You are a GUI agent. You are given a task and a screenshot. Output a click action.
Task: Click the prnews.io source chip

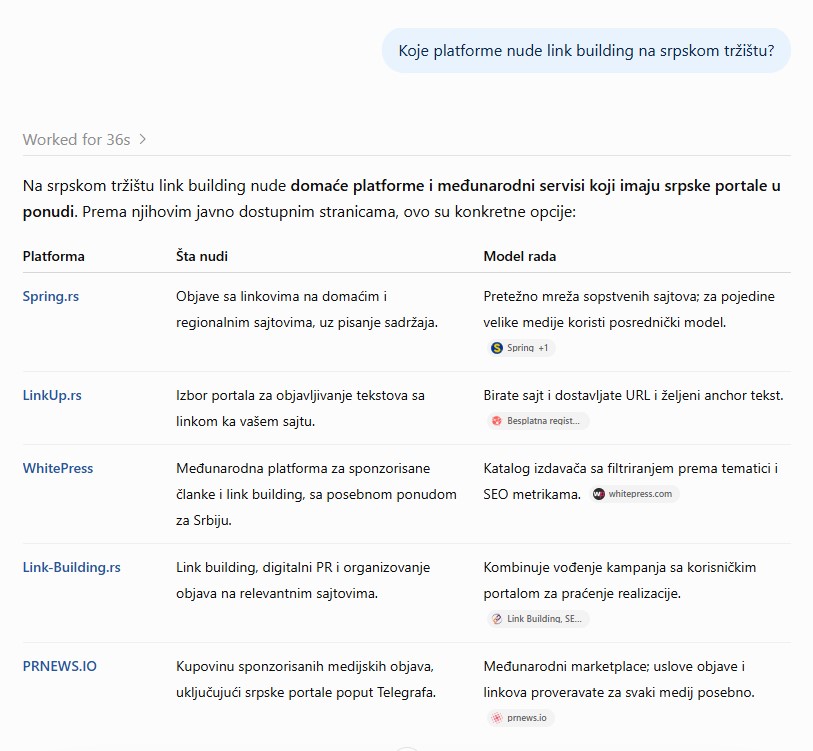pos(520,718)
